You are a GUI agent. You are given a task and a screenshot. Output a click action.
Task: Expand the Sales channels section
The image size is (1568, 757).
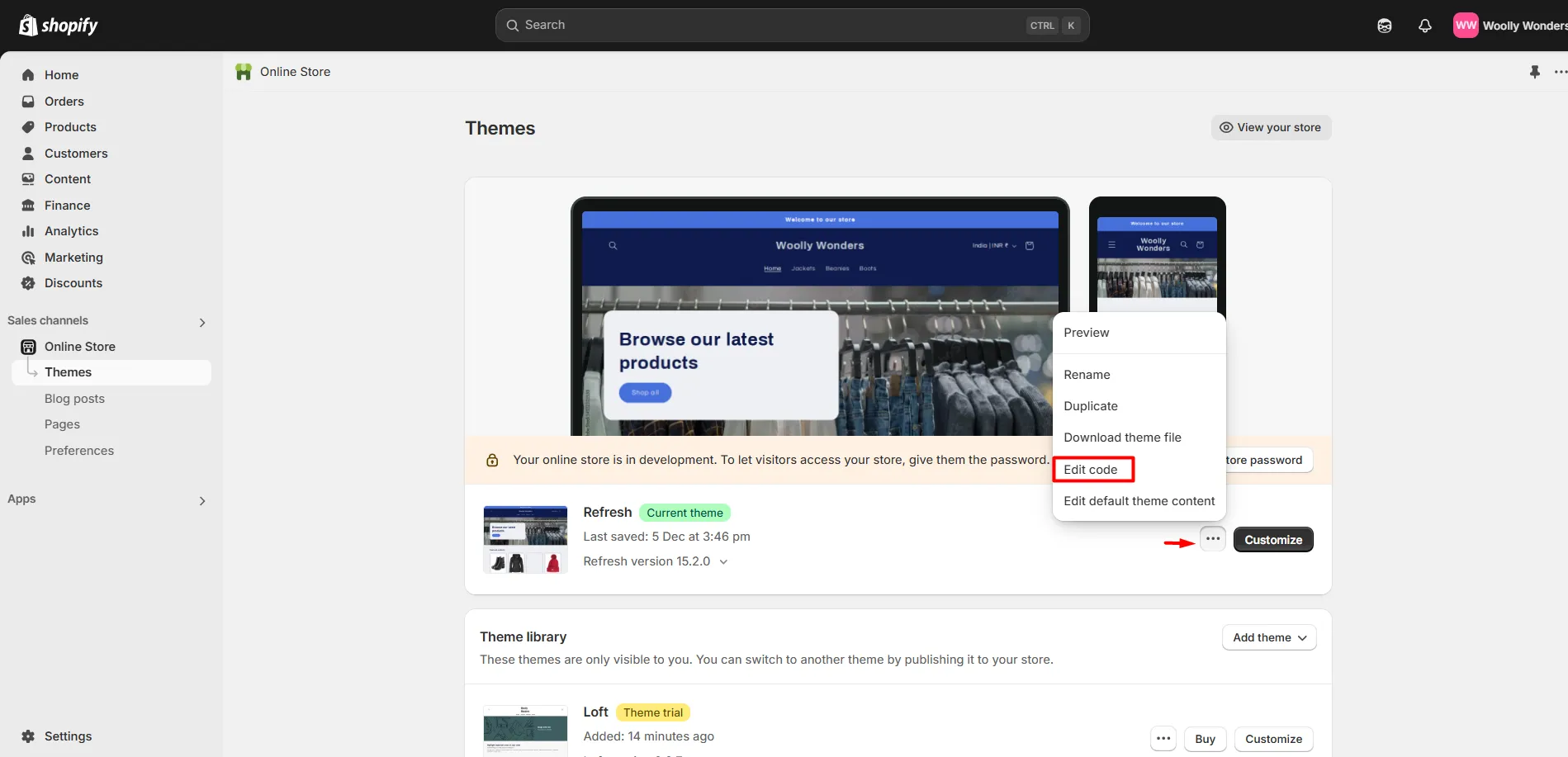click(x=202, y=322)
